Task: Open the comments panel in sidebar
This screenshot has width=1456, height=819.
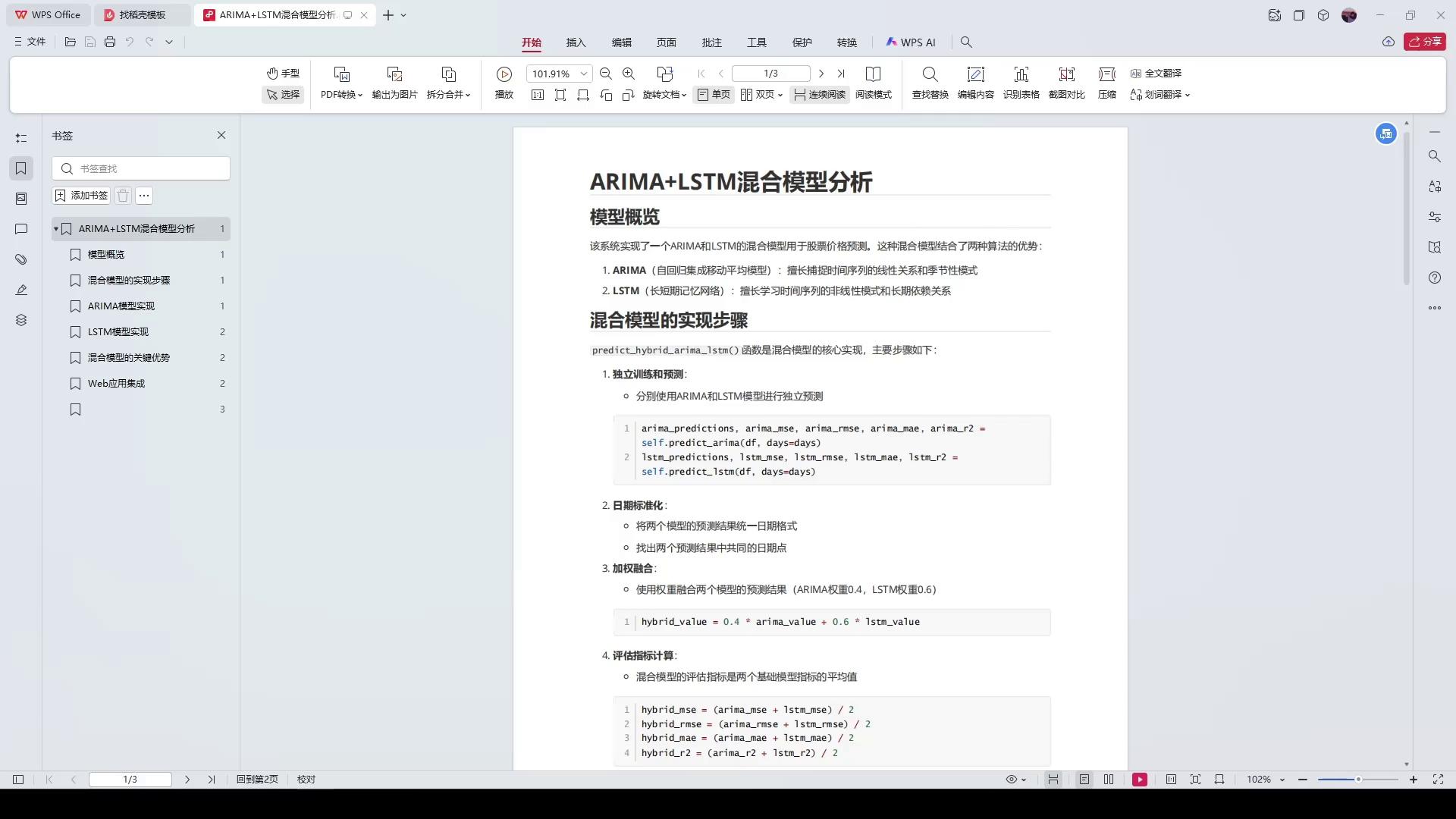Action: pyautogui.click(x=21, y=229)
